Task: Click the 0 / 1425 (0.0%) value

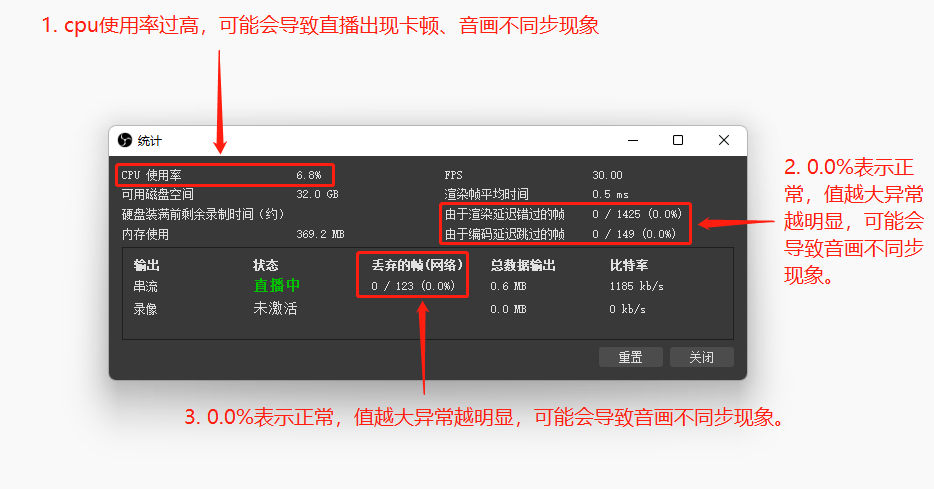Action: (637, 214)
